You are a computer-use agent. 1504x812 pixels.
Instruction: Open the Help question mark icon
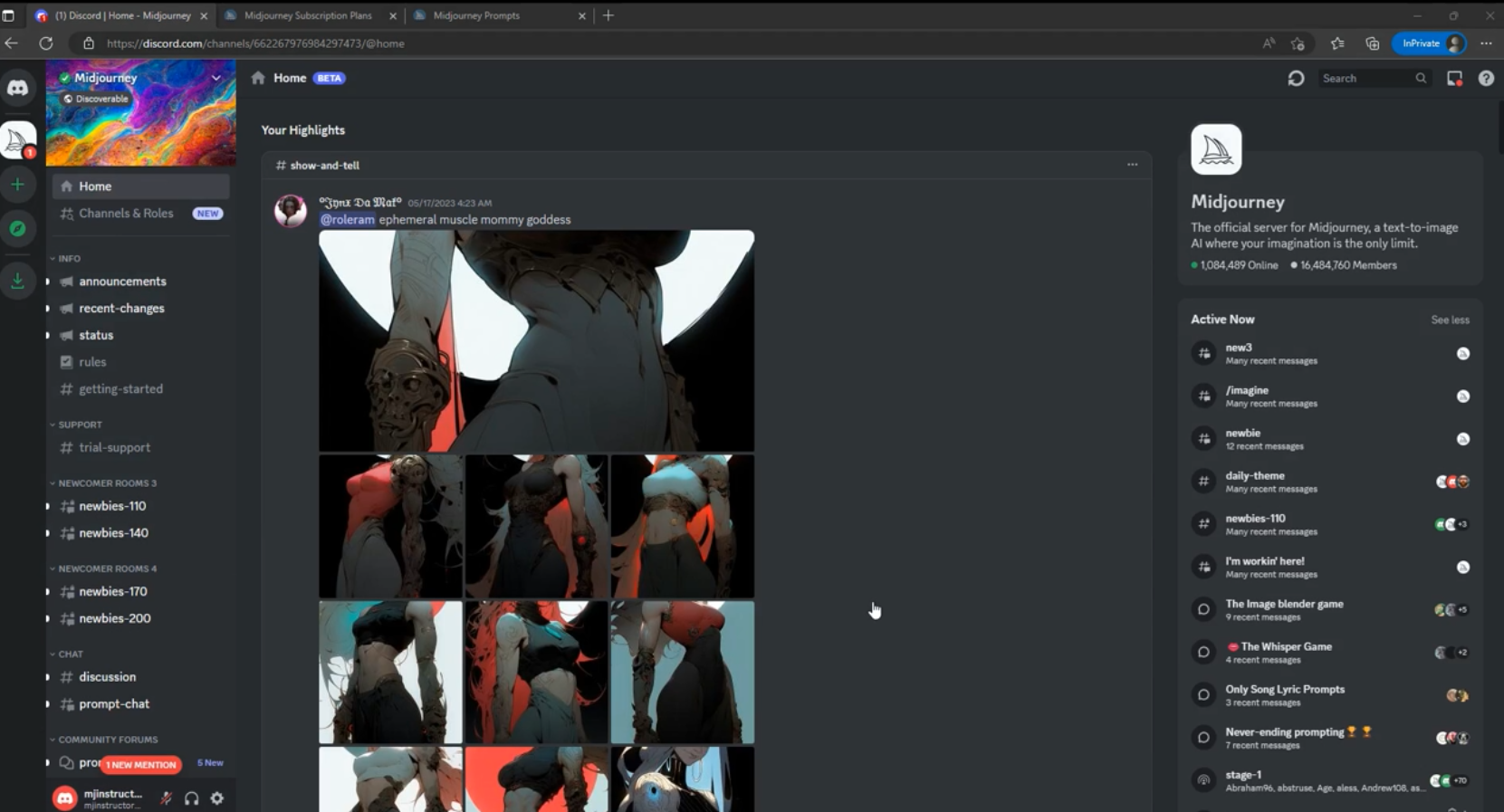coord(1486,79)
